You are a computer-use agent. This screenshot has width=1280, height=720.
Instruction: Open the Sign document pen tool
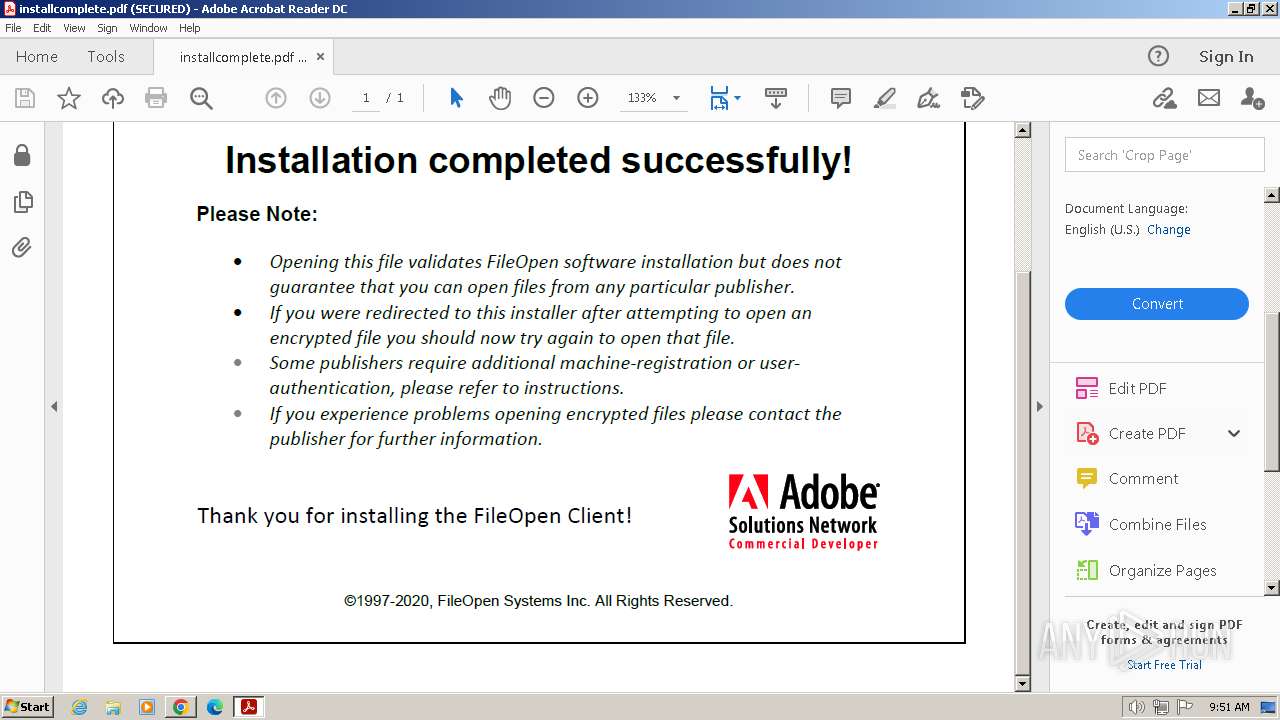(x=928, y=98)
